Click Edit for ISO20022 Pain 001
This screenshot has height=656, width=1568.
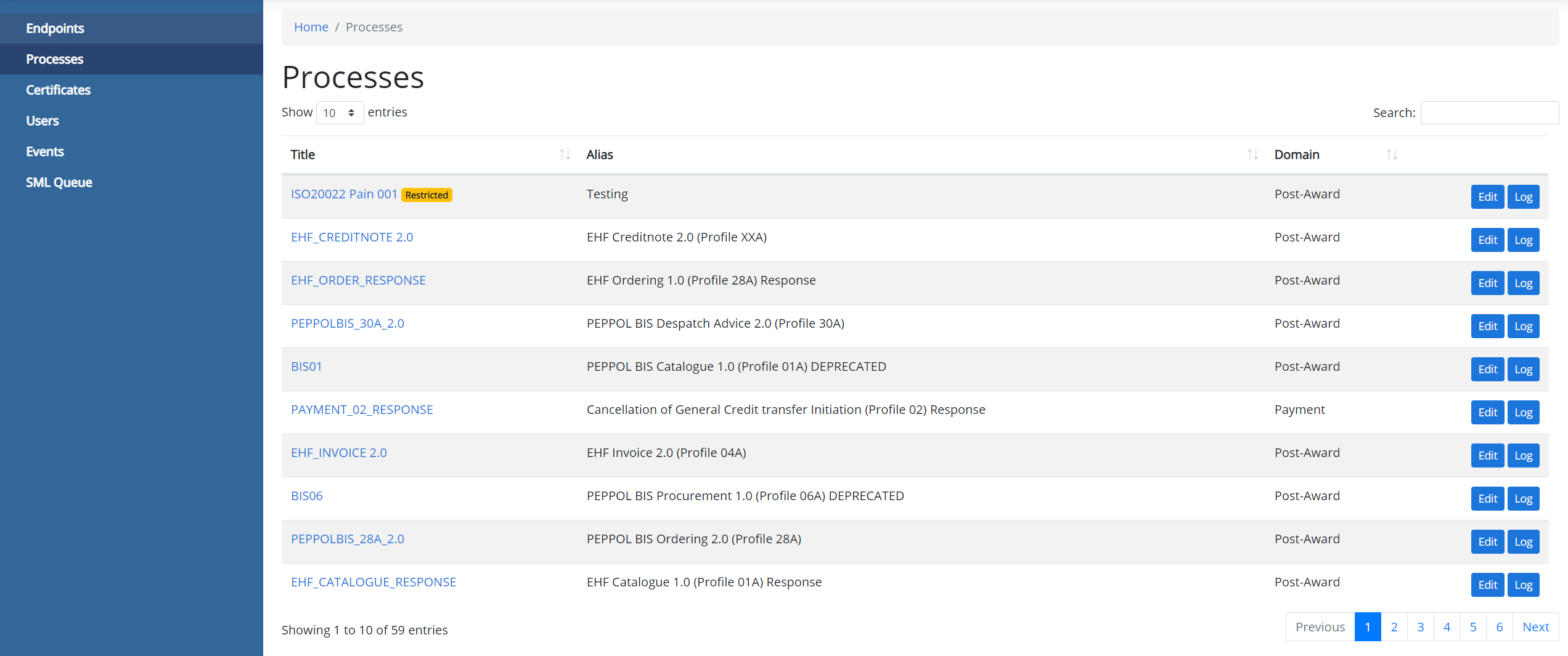1487,197
